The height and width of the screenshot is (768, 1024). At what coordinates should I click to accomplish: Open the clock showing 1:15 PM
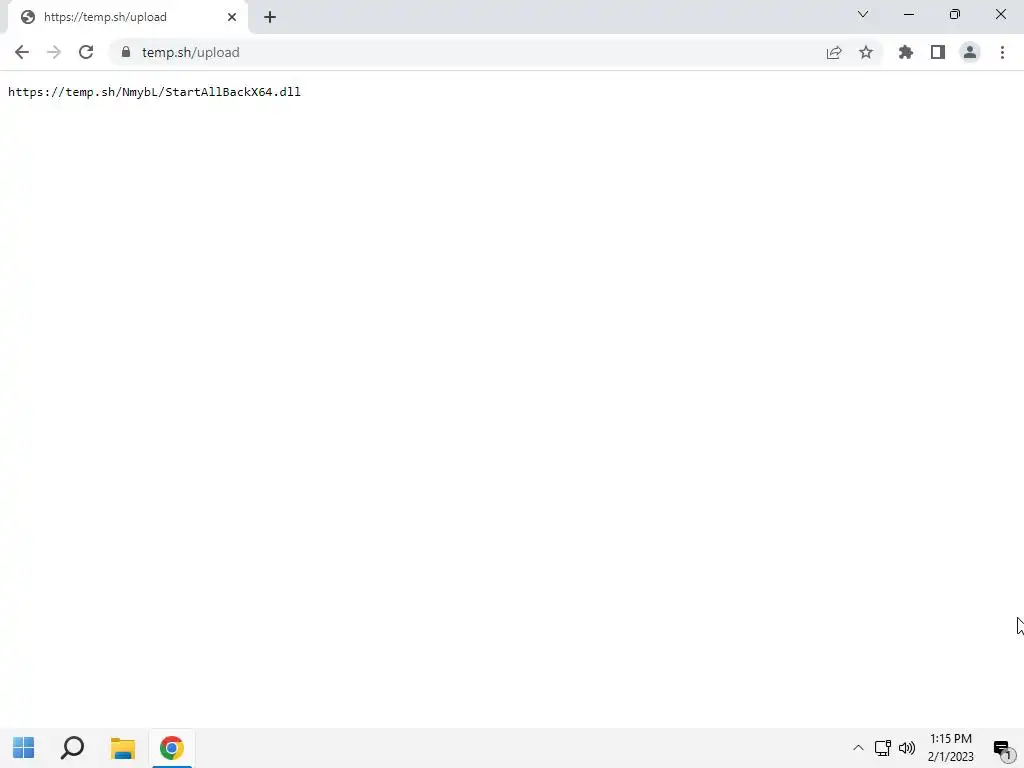pos(950,748)
